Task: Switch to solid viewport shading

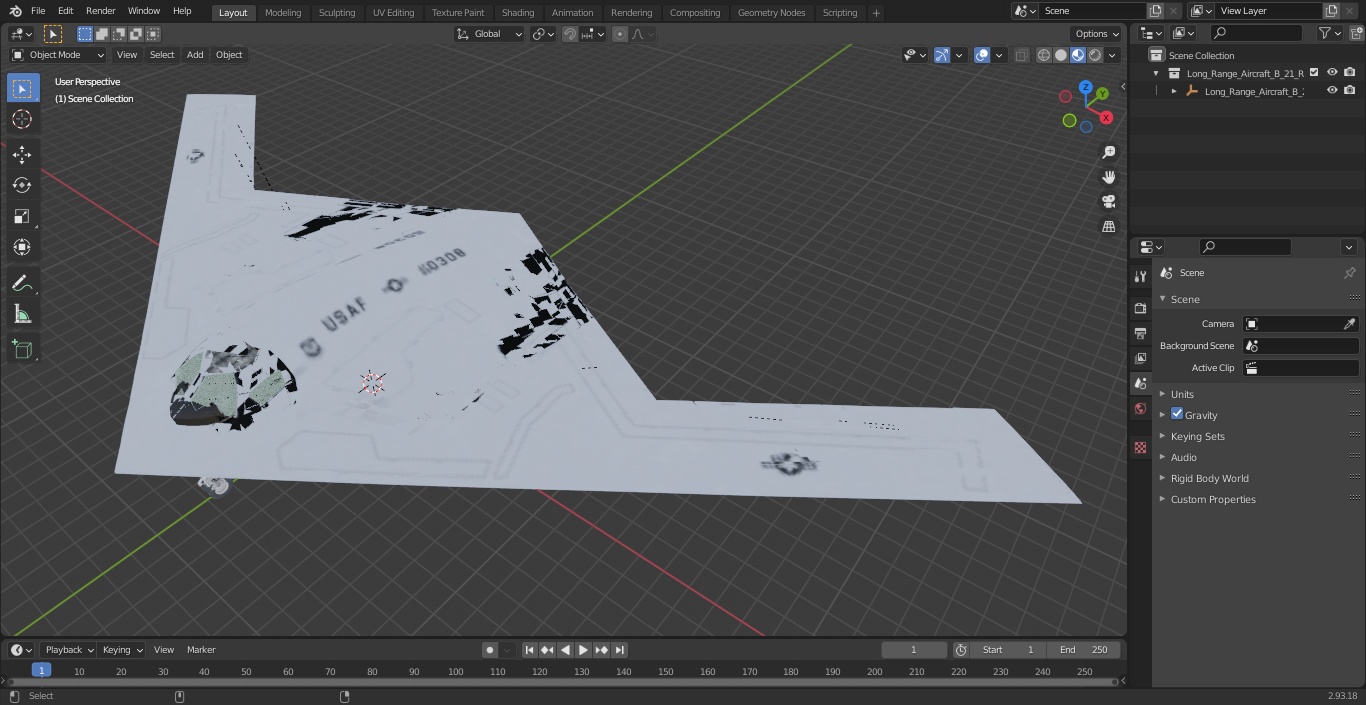Action: [1061, 55]
